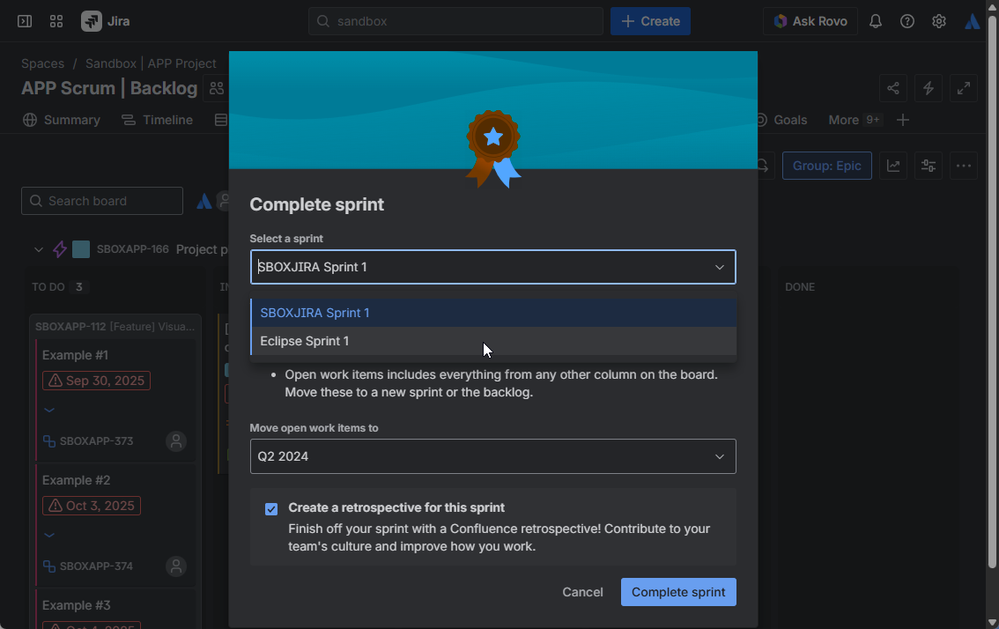
Task: Expand the Example #1 card chevron
Action: click(49, 410)
